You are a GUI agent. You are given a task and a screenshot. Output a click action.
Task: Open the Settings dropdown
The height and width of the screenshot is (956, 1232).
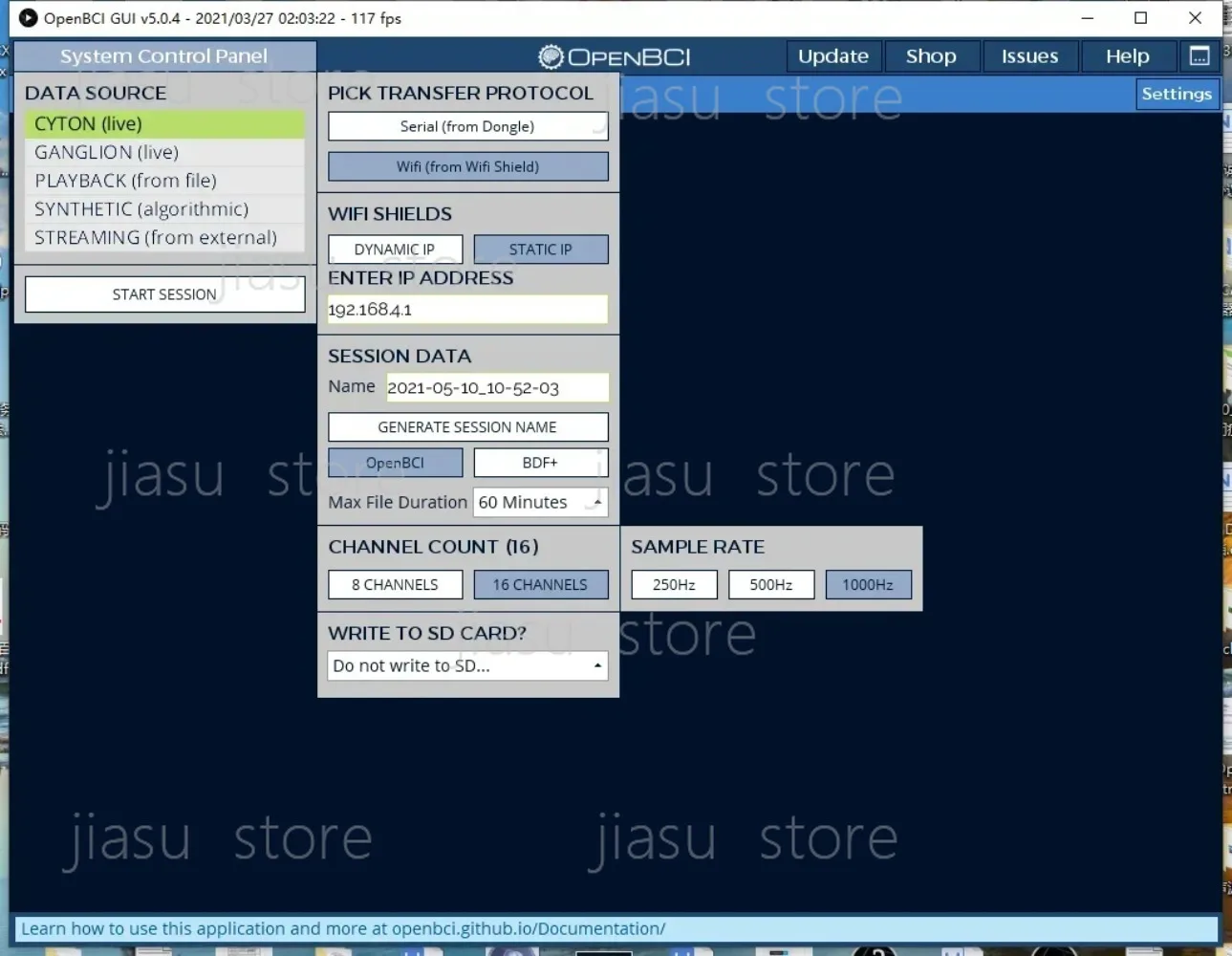pos(1177,94)
